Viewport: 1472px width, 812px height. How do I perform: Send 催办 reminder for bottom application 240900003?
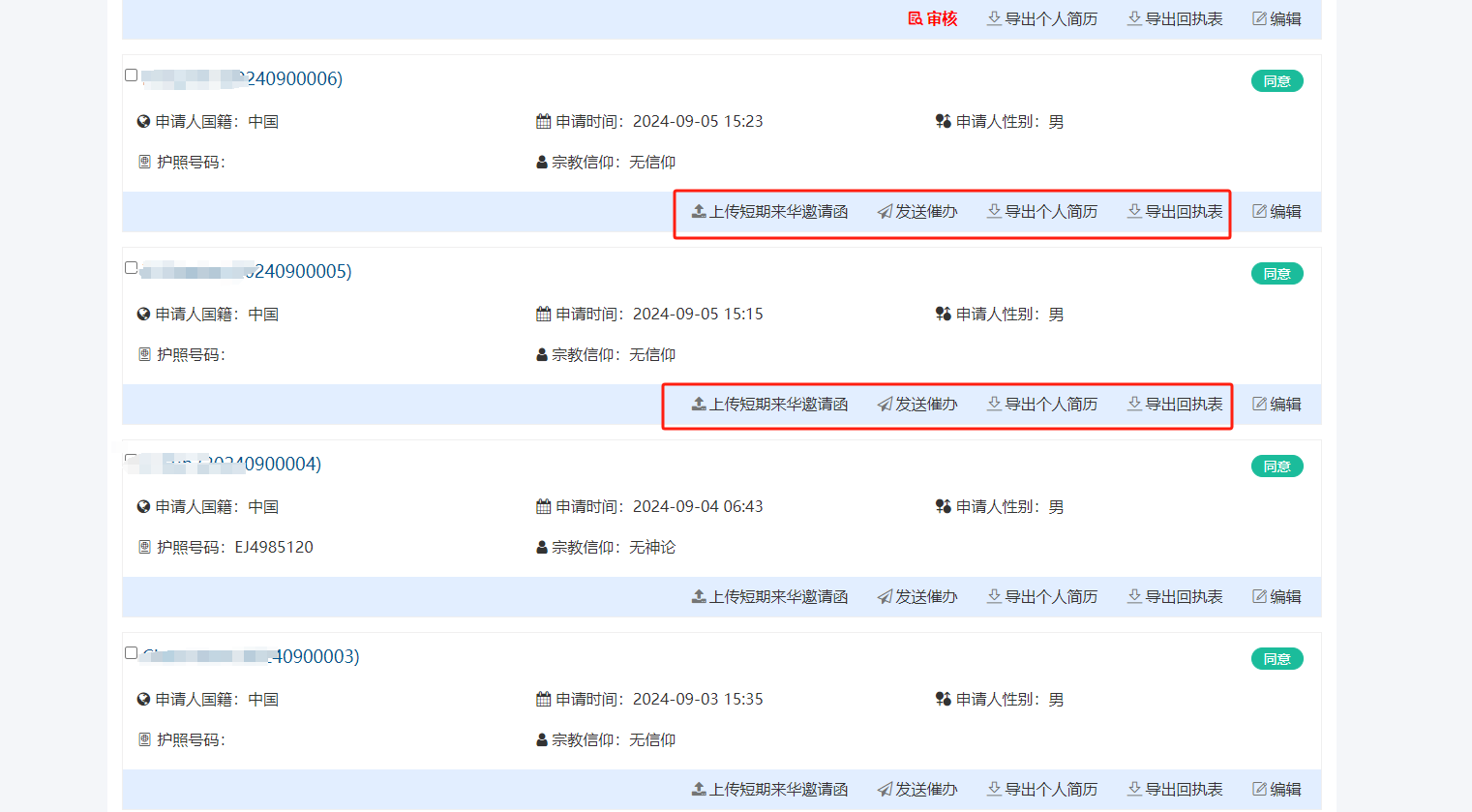(916, 789)
